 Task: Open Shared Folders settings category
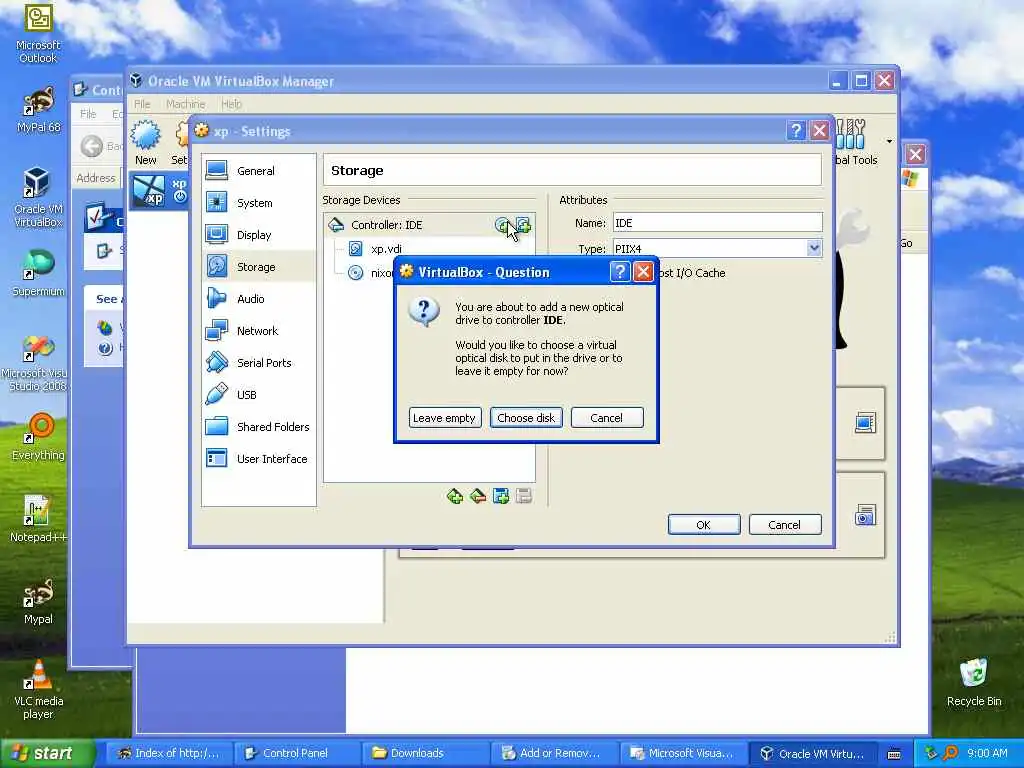click(259, 427)
